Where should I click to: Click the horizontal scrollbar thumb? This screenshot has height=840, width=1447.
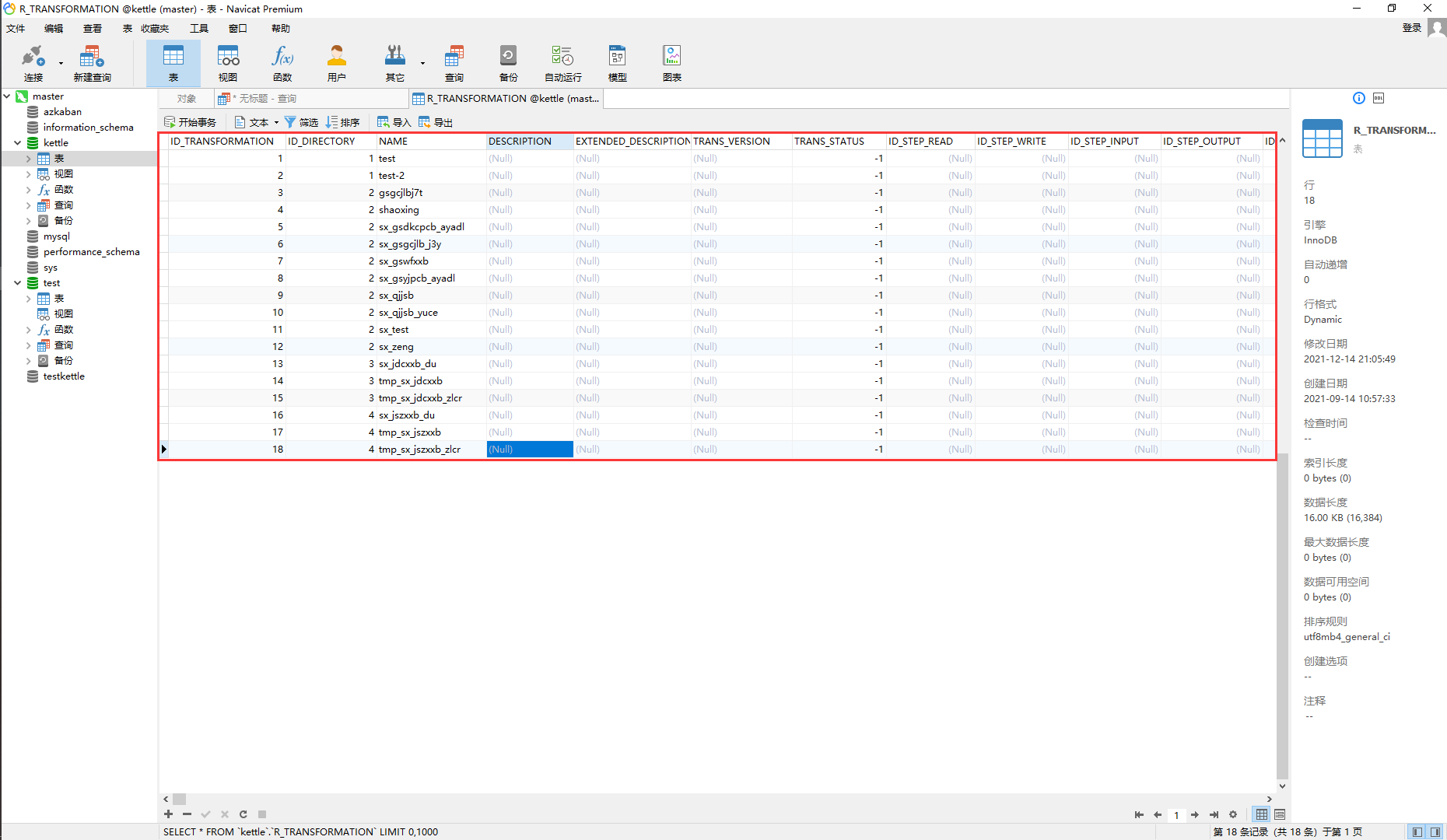pyautogui.click(x=179, y=799)
